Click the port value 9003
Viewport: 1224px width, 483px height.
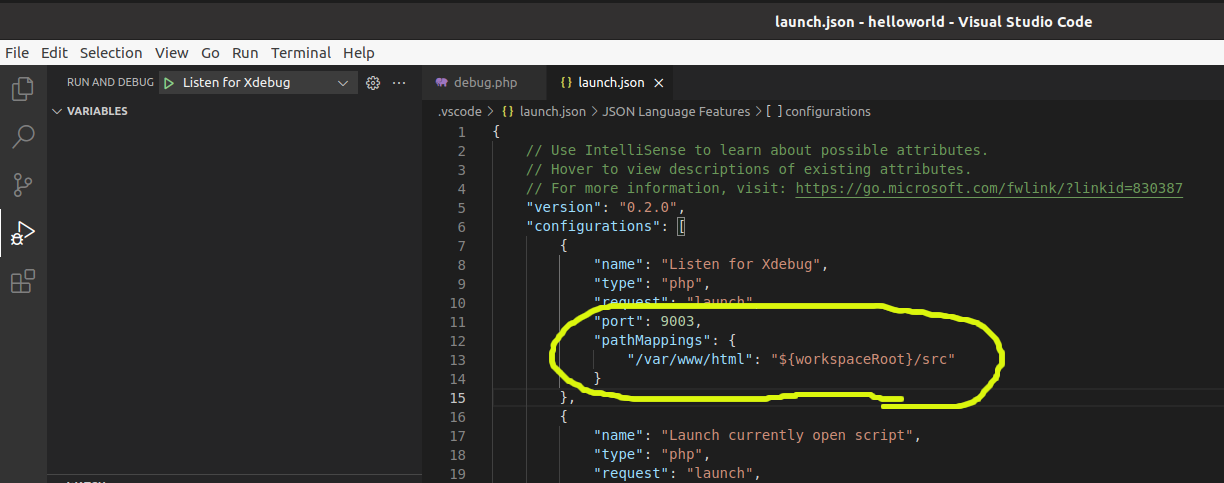pyautogui.click(x=677, y=321)
